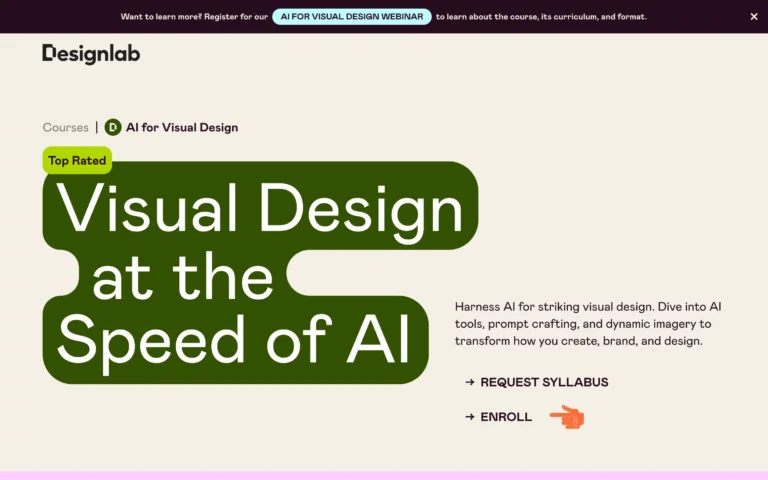Click the breadcrumb separator after Courses
Screen dimensions: 768x480
click(x=97, y=127)
